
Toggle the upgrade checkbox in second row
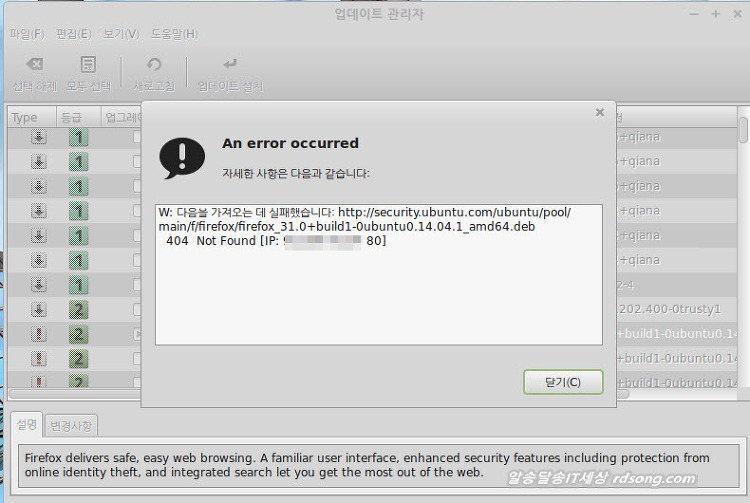coord(137,161)
